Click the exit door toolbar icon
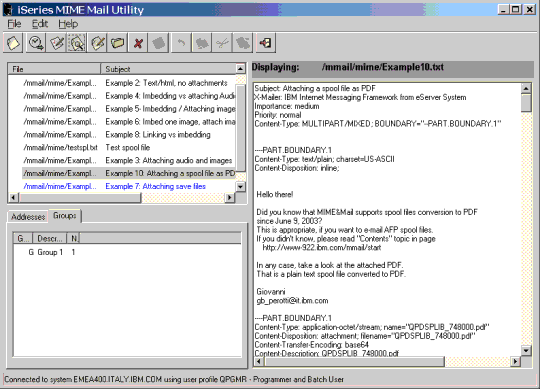Image resolution: width=540 pixels, height=389 pixels. 266,43
